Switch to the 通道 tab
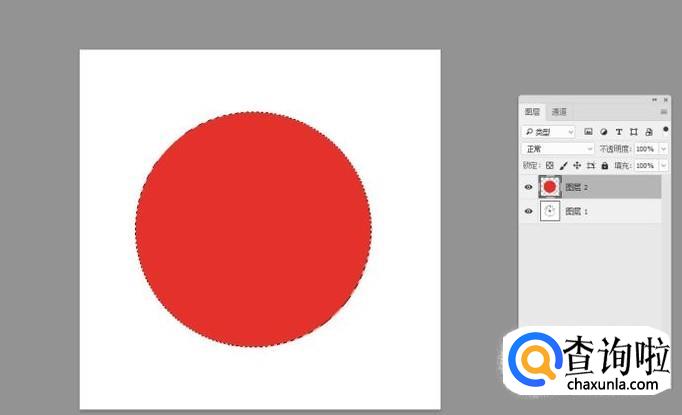Screen dimensions: 682x415 click(x=559, y=112)
